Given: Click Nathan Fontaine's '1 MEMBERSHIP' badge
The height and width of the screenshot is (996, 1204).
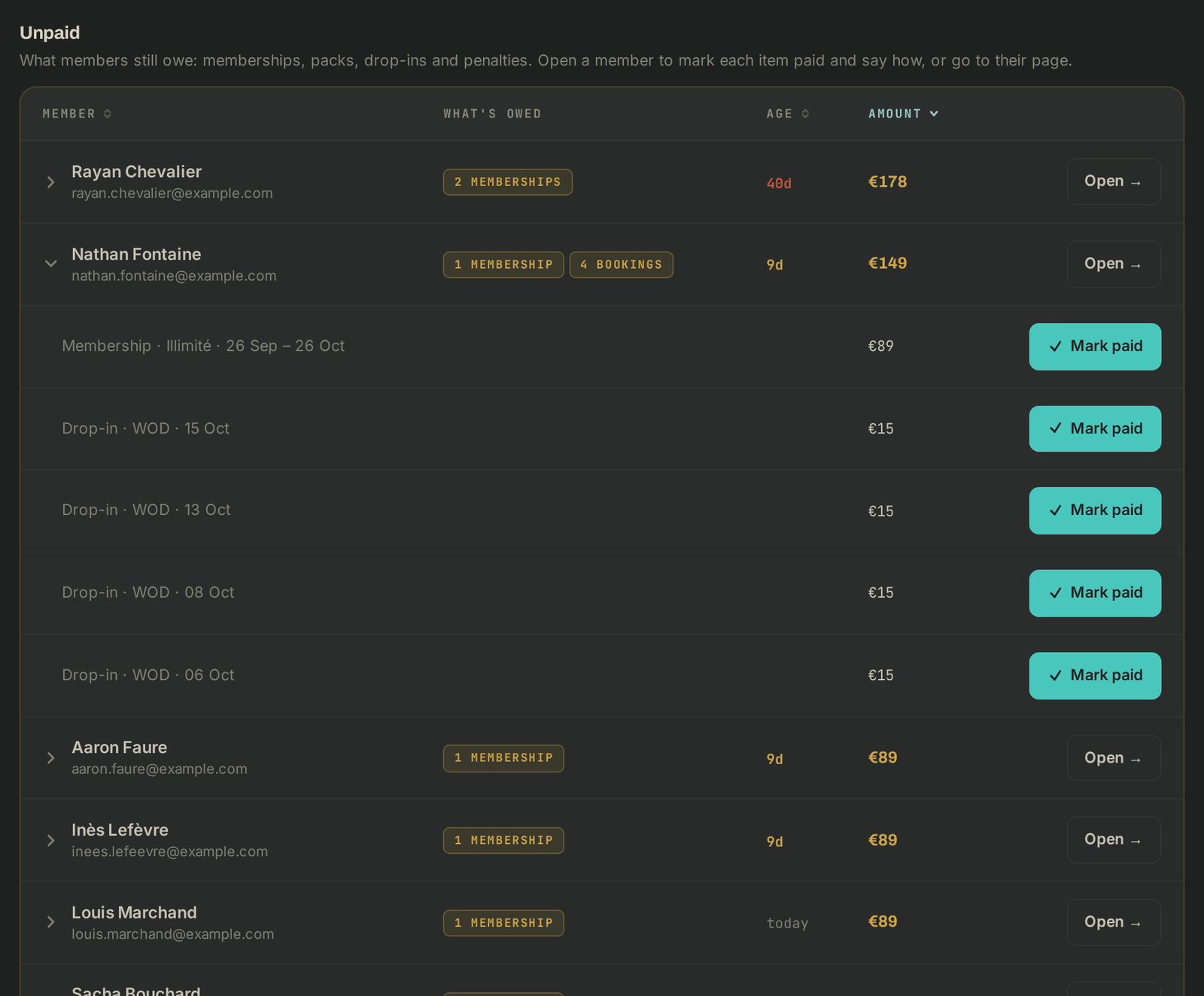Looking at the screenshot, I should tap(503, 265).
